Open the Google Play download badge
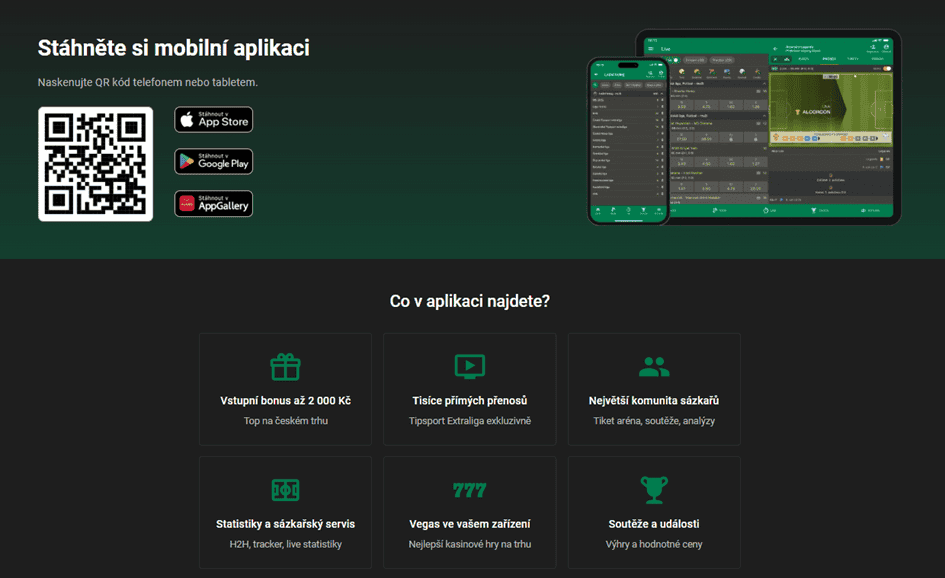This screenshot has height=578, width=945. (x=213, y=162)
